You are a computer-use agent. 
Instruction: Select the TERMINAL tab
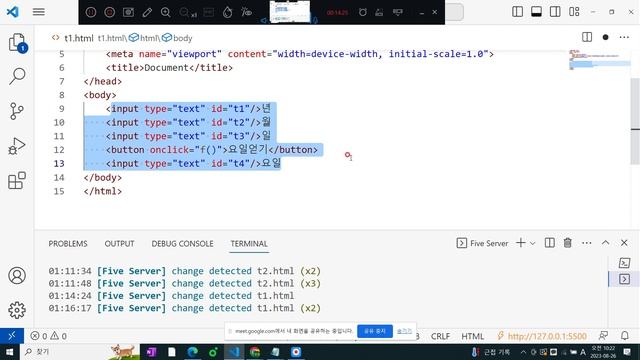pyautogui.click(x=249, y=244)
